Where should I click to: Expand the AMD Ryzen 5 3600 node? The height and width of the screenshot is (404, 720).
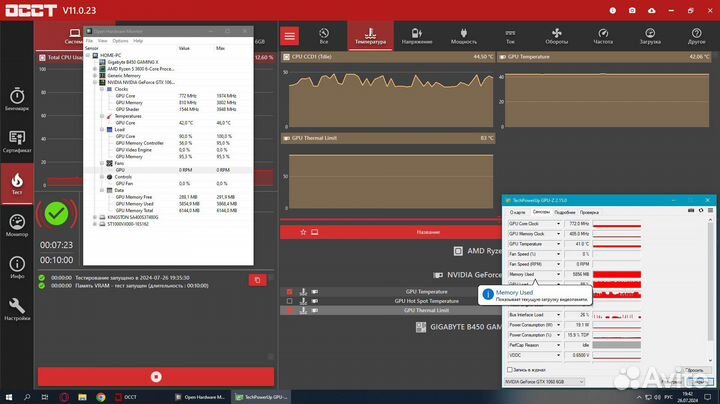(95, 69)
